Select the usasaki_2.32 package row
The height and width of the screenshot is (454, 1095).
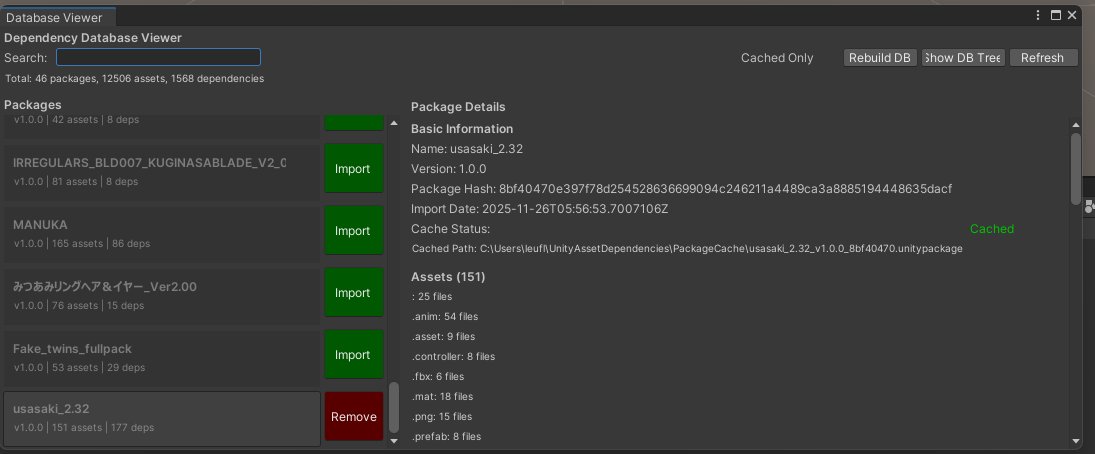[162, 418]
